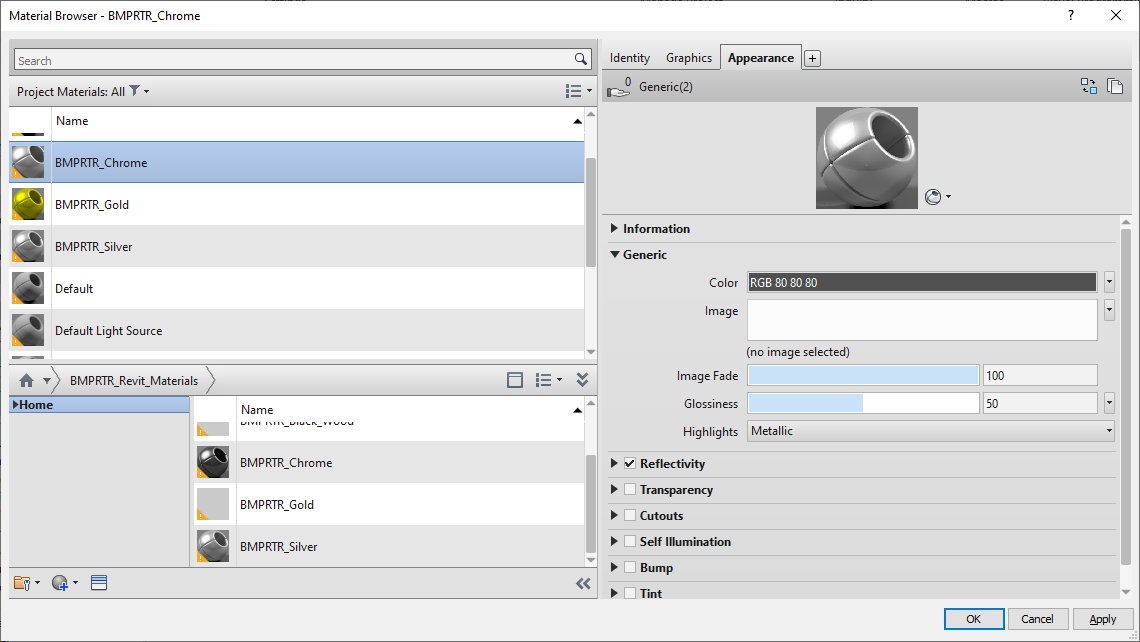Click the Apply button

[1102, 619]
